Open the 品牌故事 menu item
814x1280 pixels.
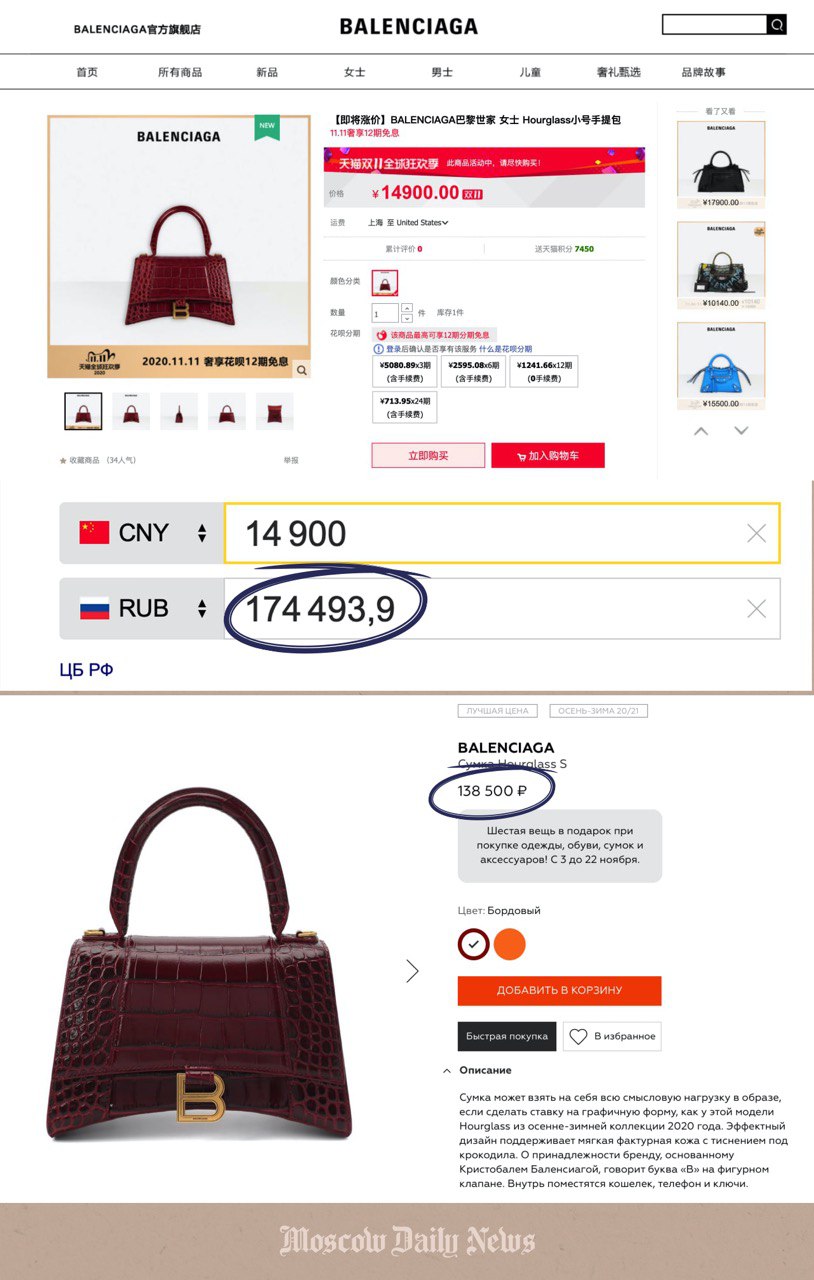(703, 72)
